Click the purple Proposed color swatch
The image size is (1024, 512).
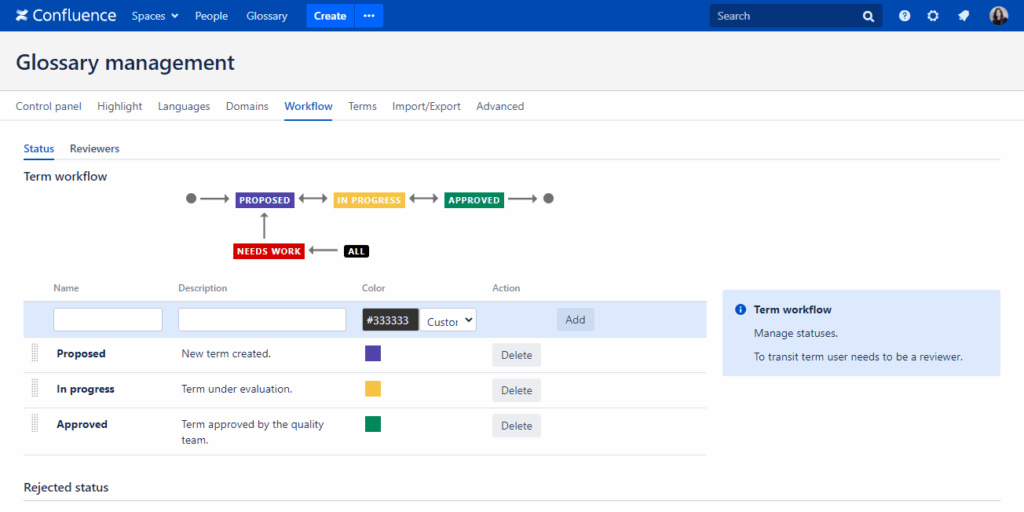click(x=373, y=353)
